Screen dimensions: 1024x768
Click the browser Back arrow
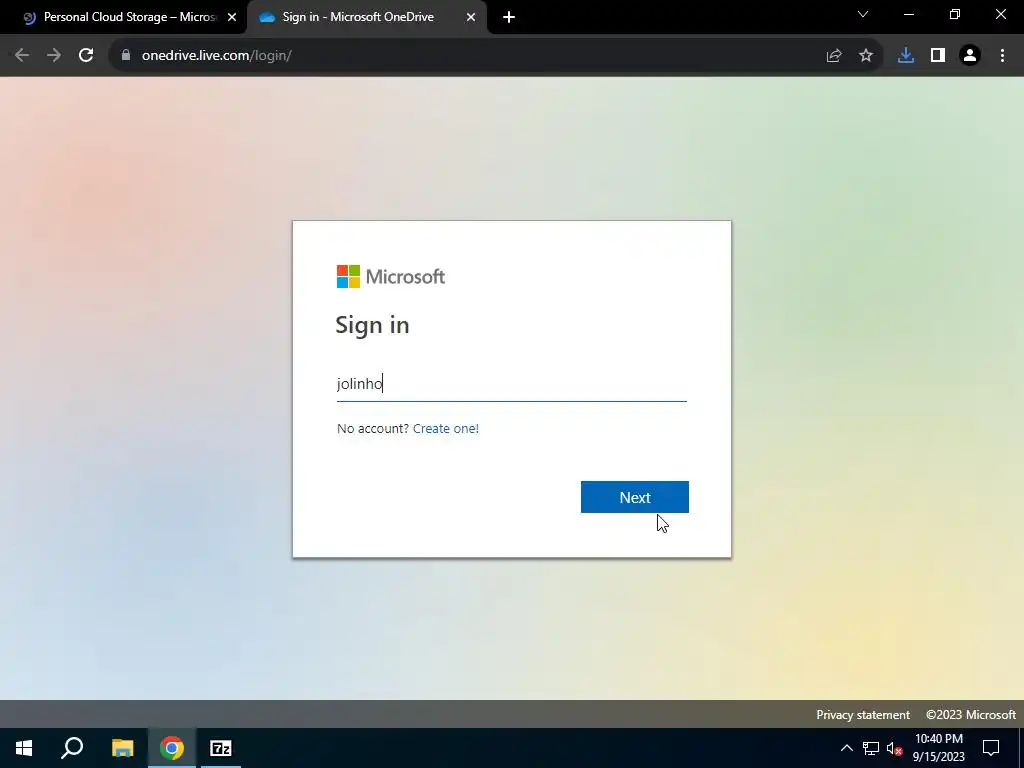coord(22,56)
